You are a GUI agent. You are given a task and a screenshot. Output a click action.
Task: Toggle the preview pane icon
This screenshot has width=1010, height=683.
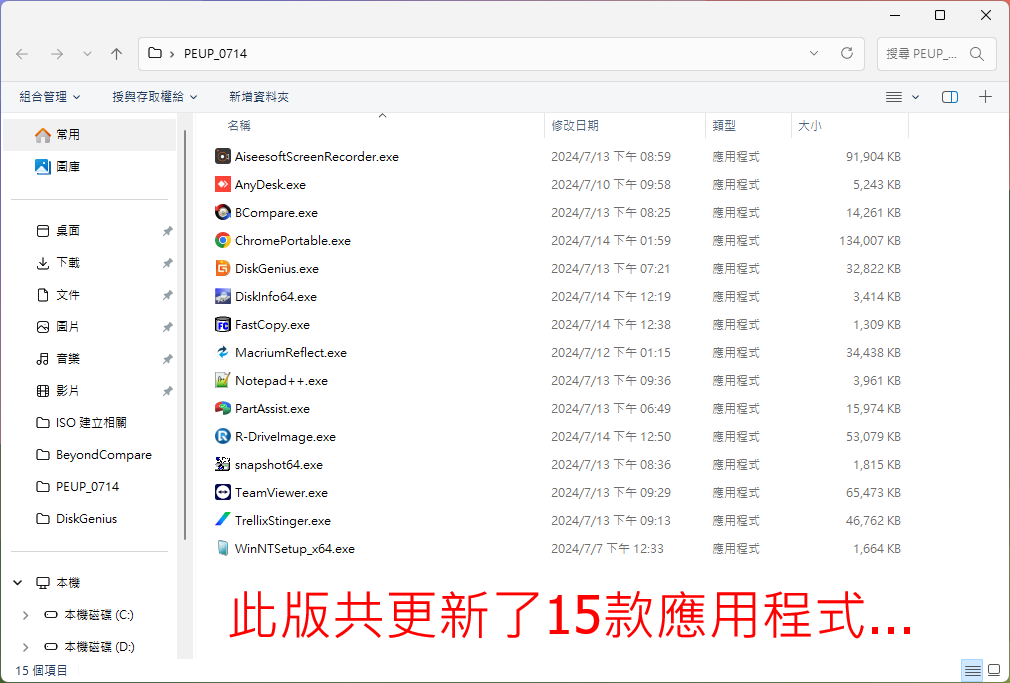pos(949,97)
